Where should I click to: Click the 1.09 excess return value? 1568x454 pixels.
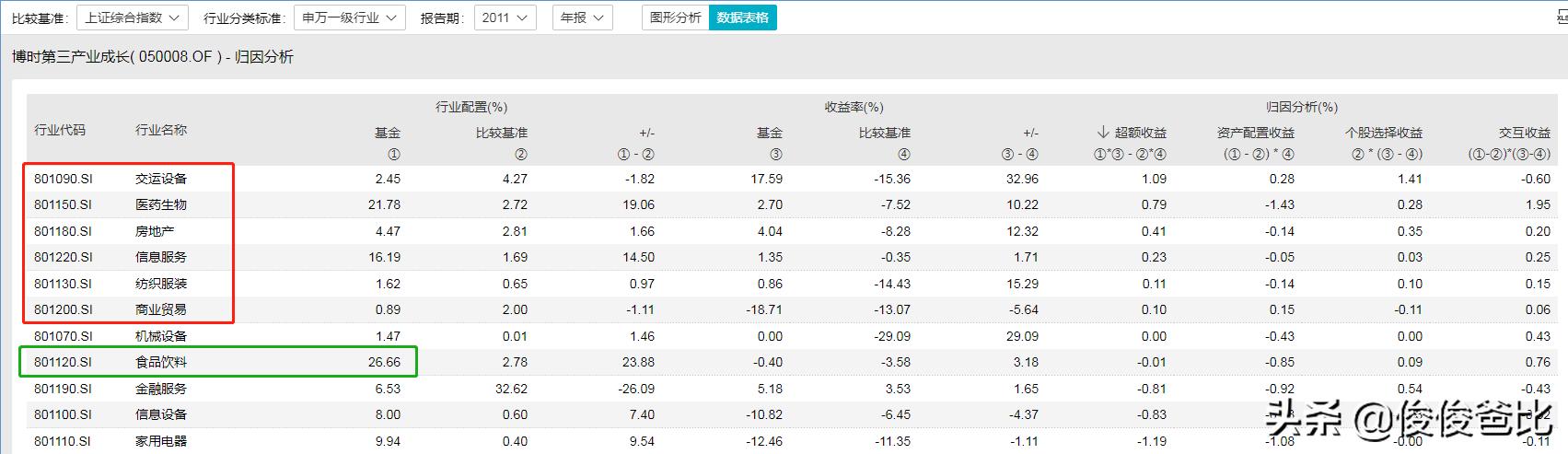pyautogui.click(x=1154, y=179)
